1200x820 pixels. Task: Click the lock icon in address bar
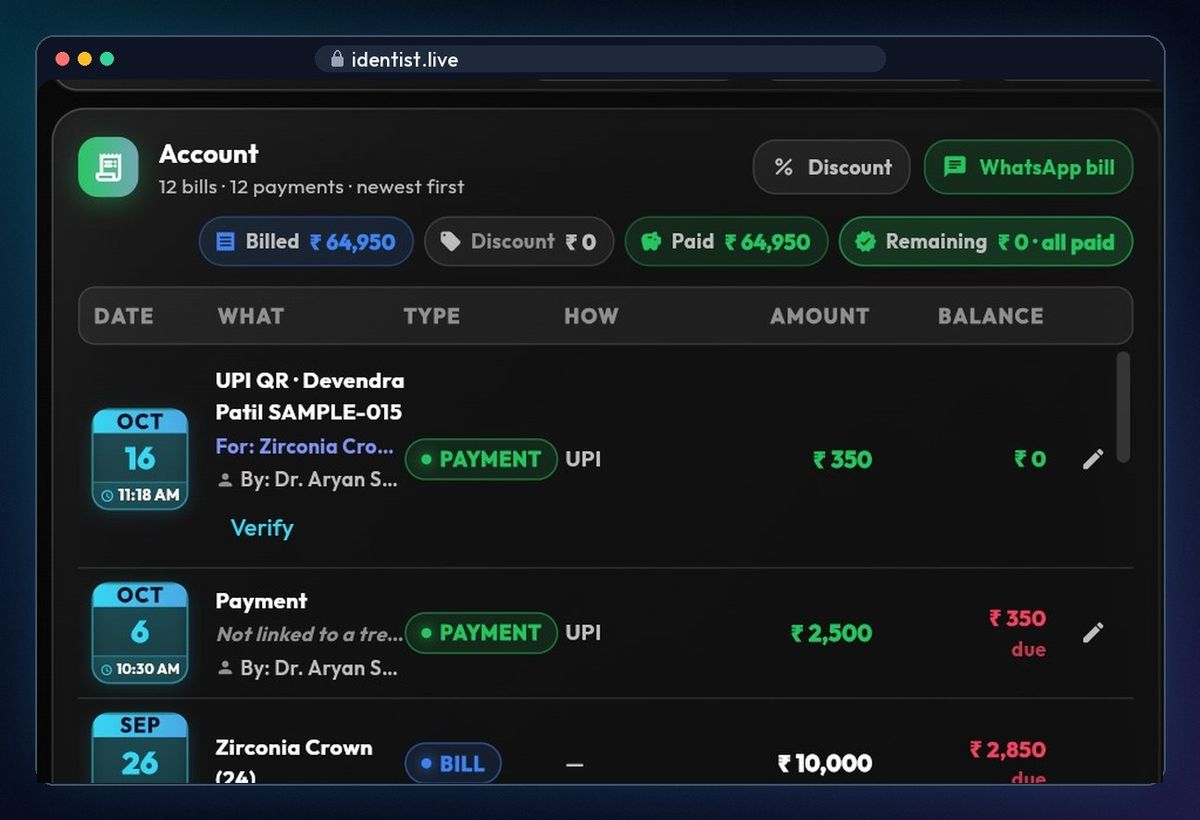337,59
